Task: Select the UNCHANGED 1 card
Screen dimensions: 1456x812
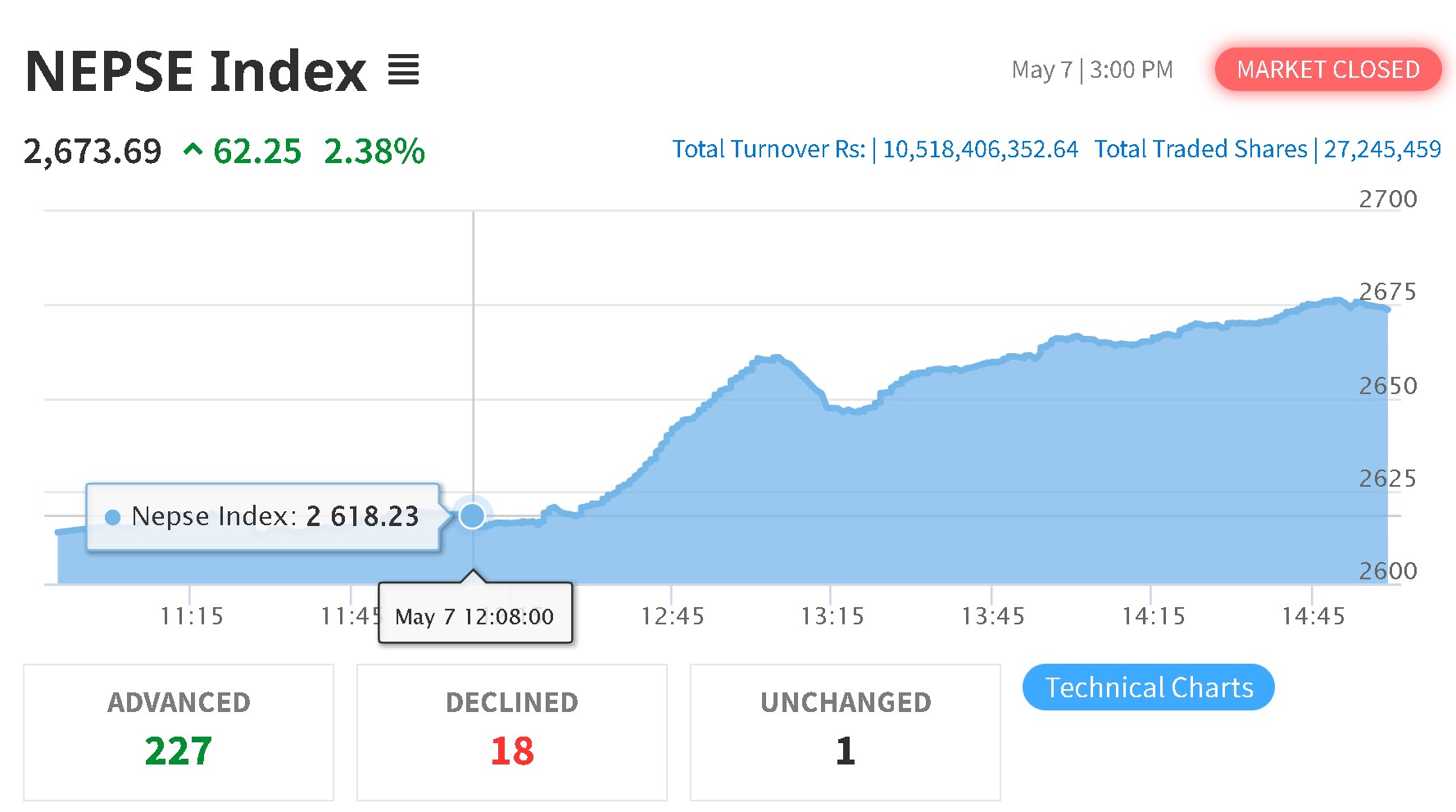Action: tap(846, 732)
